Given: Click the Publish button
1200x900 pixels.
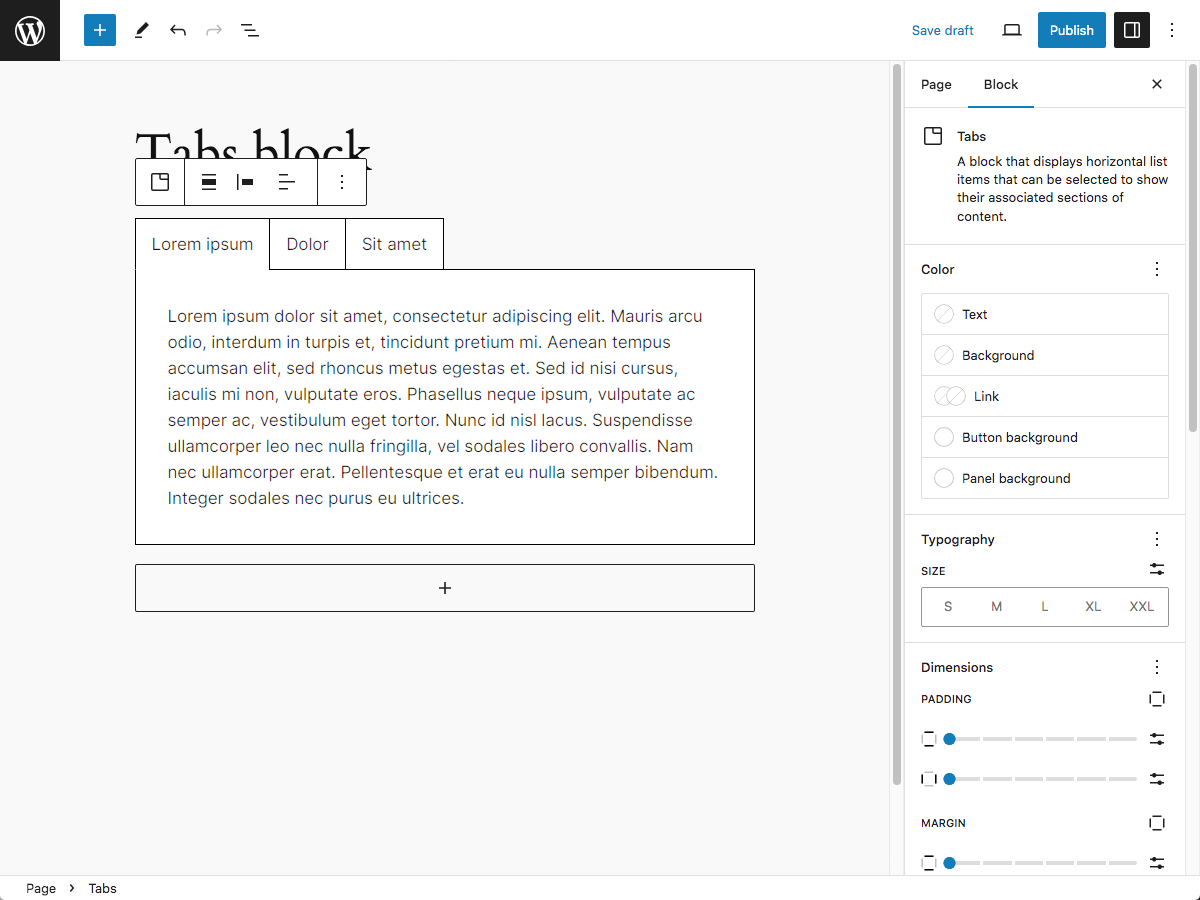Looking at the screenshot, I should tap(1072, 30).
